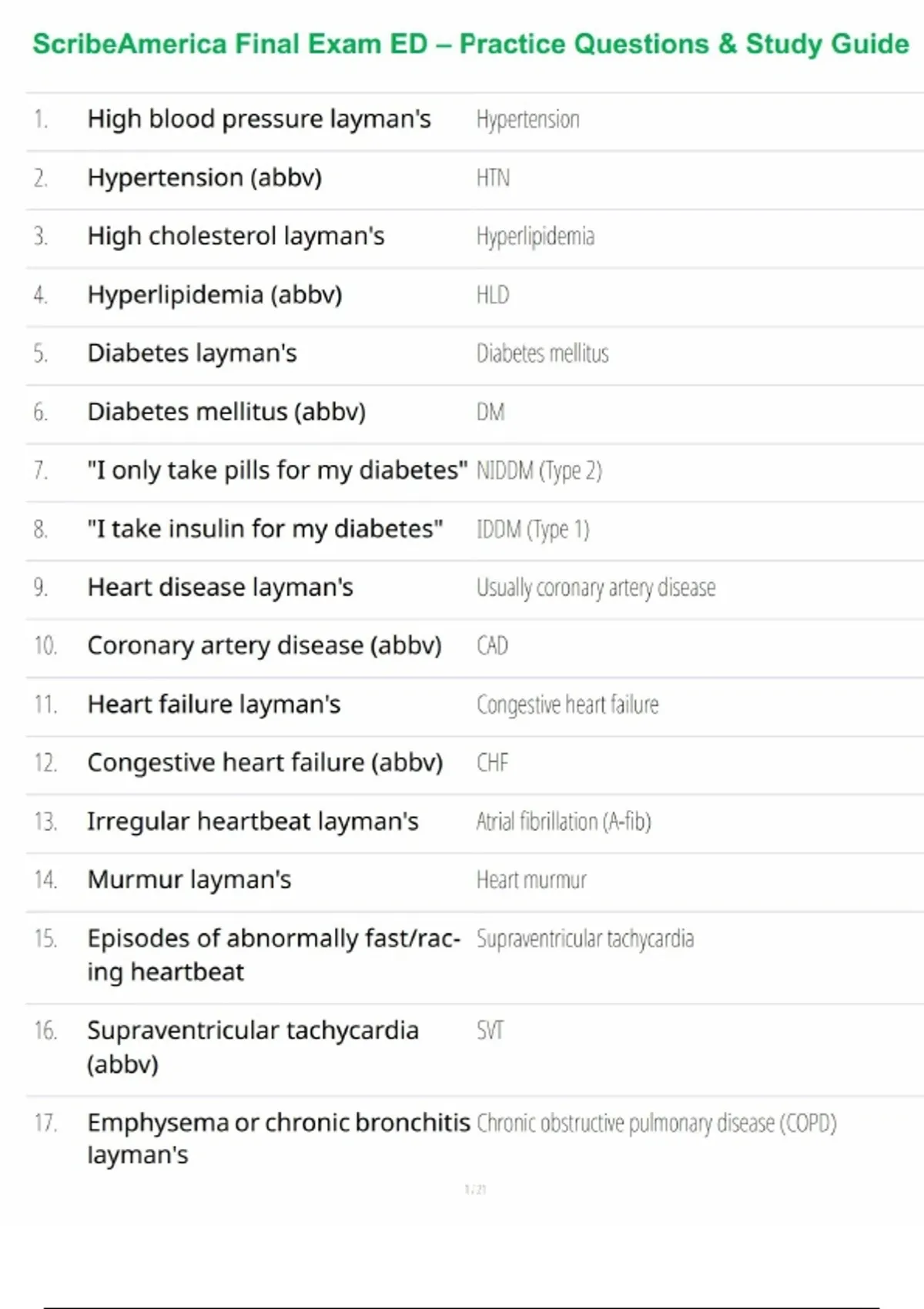Click the "Hypertension" answer text
The width and height of the screenshot is (924, 1309).
[528, 120]
